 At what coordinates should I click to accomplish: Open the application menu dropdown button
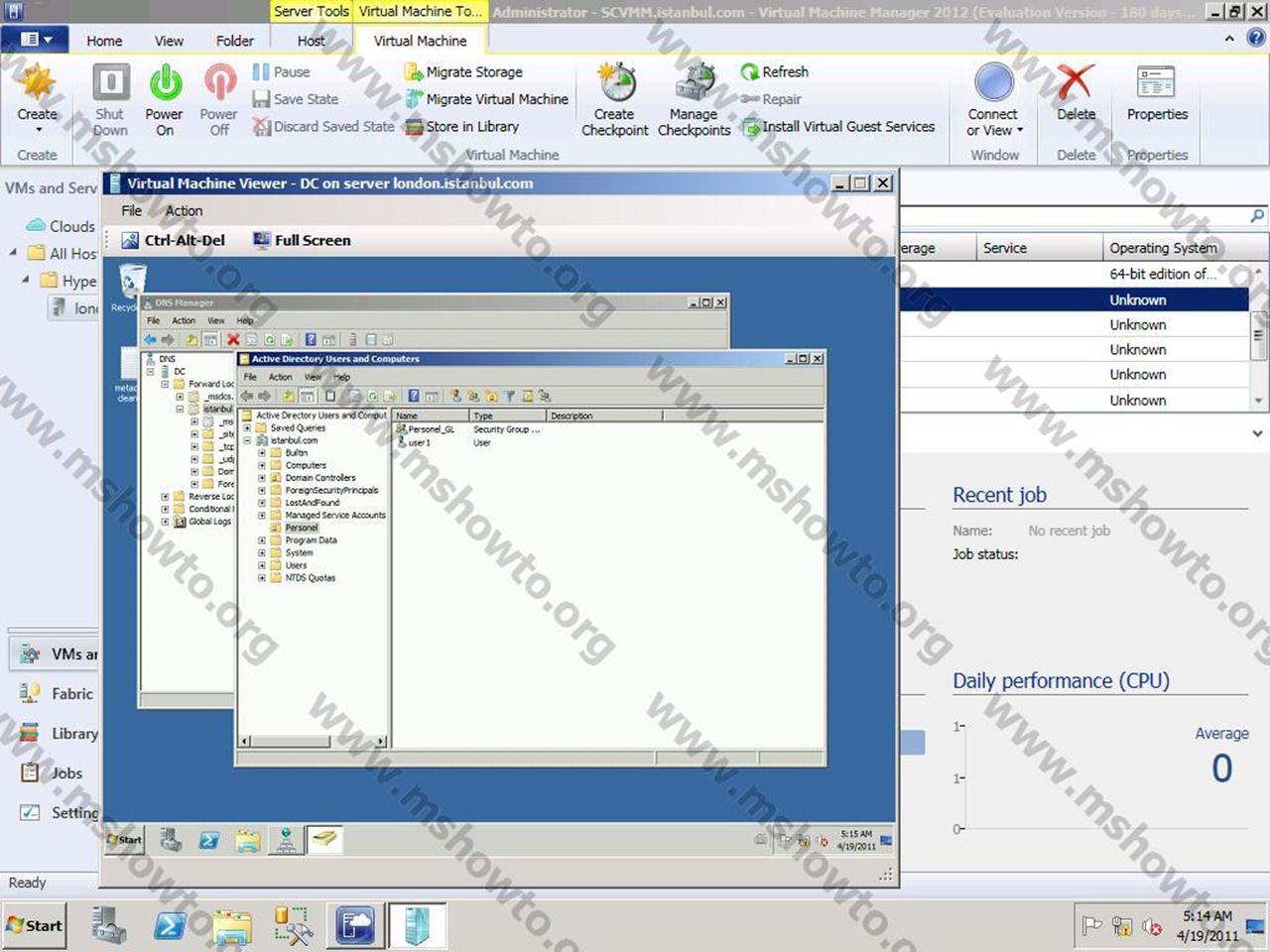coord(35,40)
